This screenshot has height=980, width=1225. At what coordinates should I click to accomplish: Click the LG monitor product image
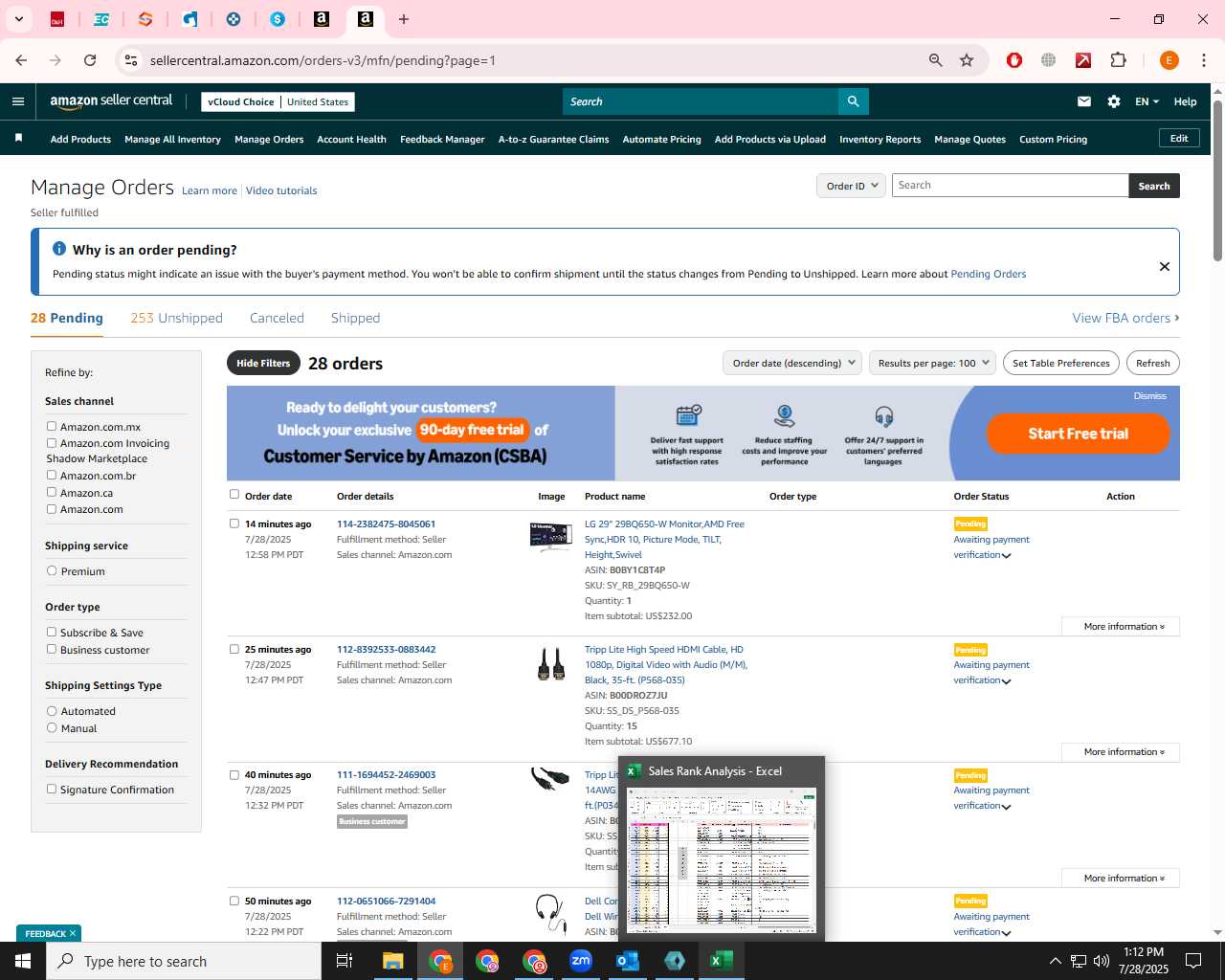click(551, 537)
